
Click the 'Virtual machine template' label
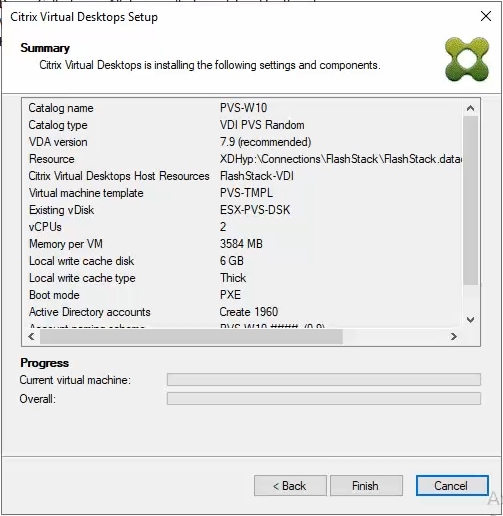(86, 193)
